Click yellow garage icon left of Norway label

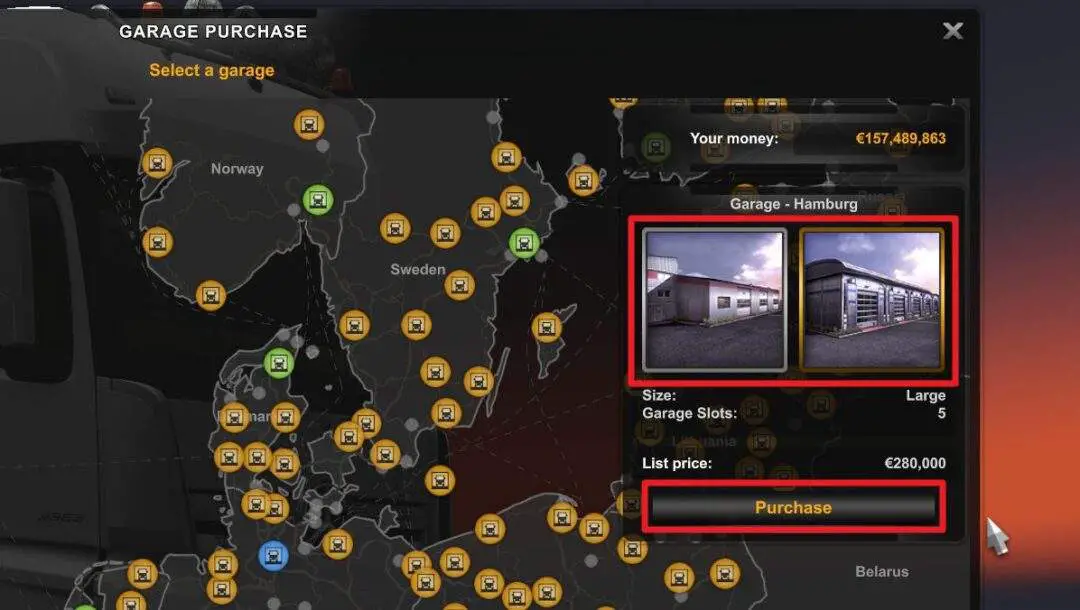(157, 163)
